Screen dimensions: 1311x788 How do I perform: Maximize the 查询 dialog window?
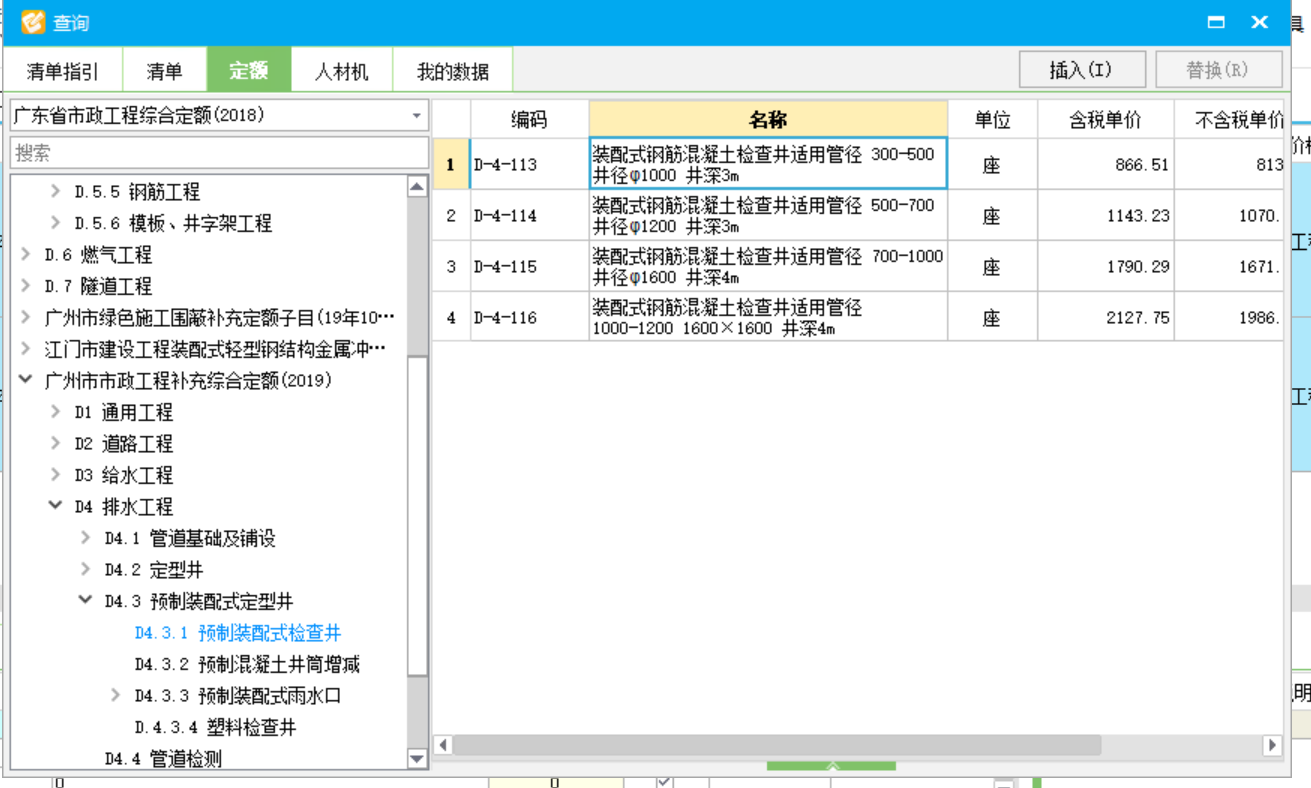click(x=1216, y=22)
